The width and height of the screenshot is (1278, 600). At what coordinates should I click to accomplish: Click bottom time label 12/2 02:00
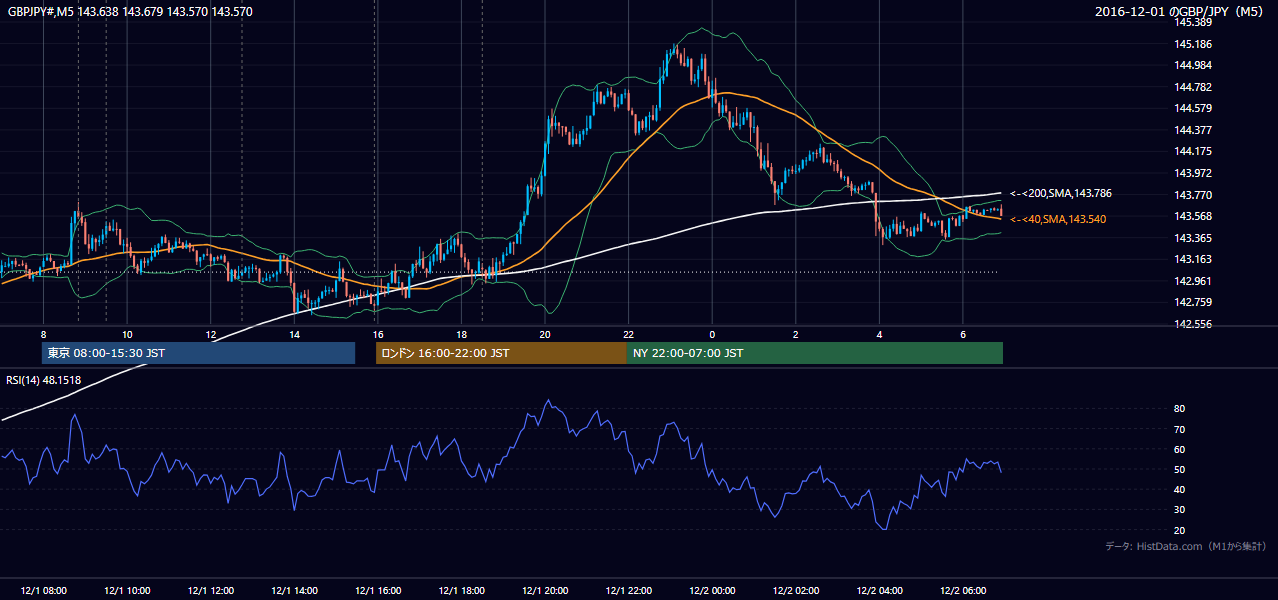point(796,591)
